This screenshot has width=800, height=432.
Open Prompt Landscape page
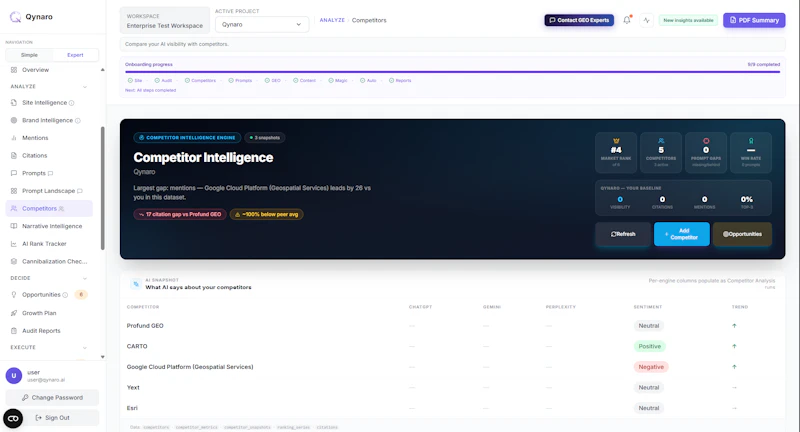49,191
